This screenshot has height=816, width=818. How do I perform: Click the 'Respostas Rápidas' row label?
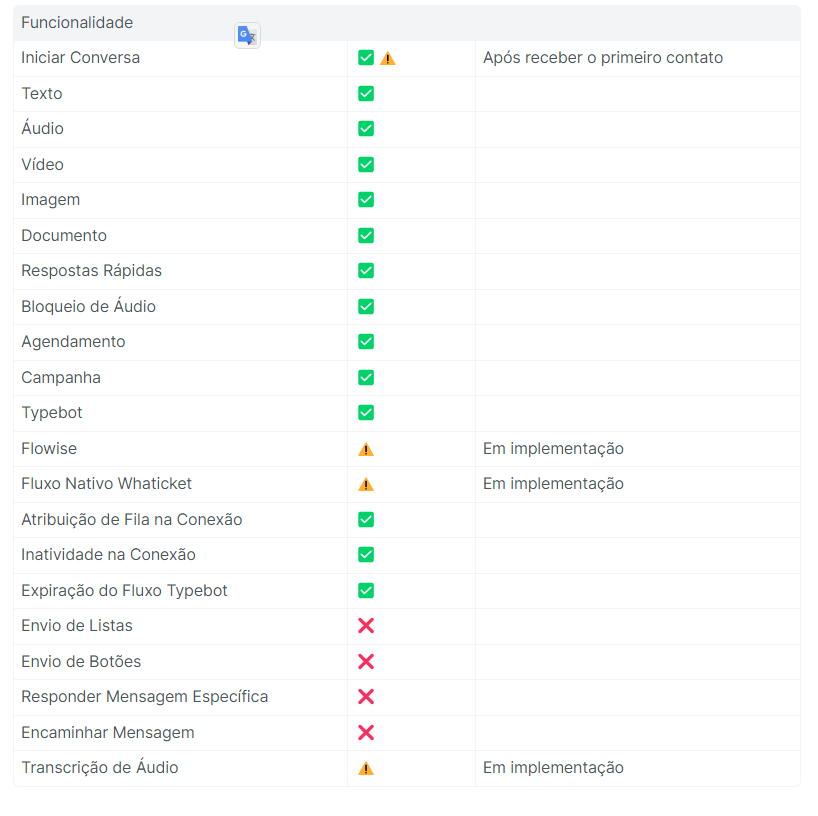click(x=91, y=271)
